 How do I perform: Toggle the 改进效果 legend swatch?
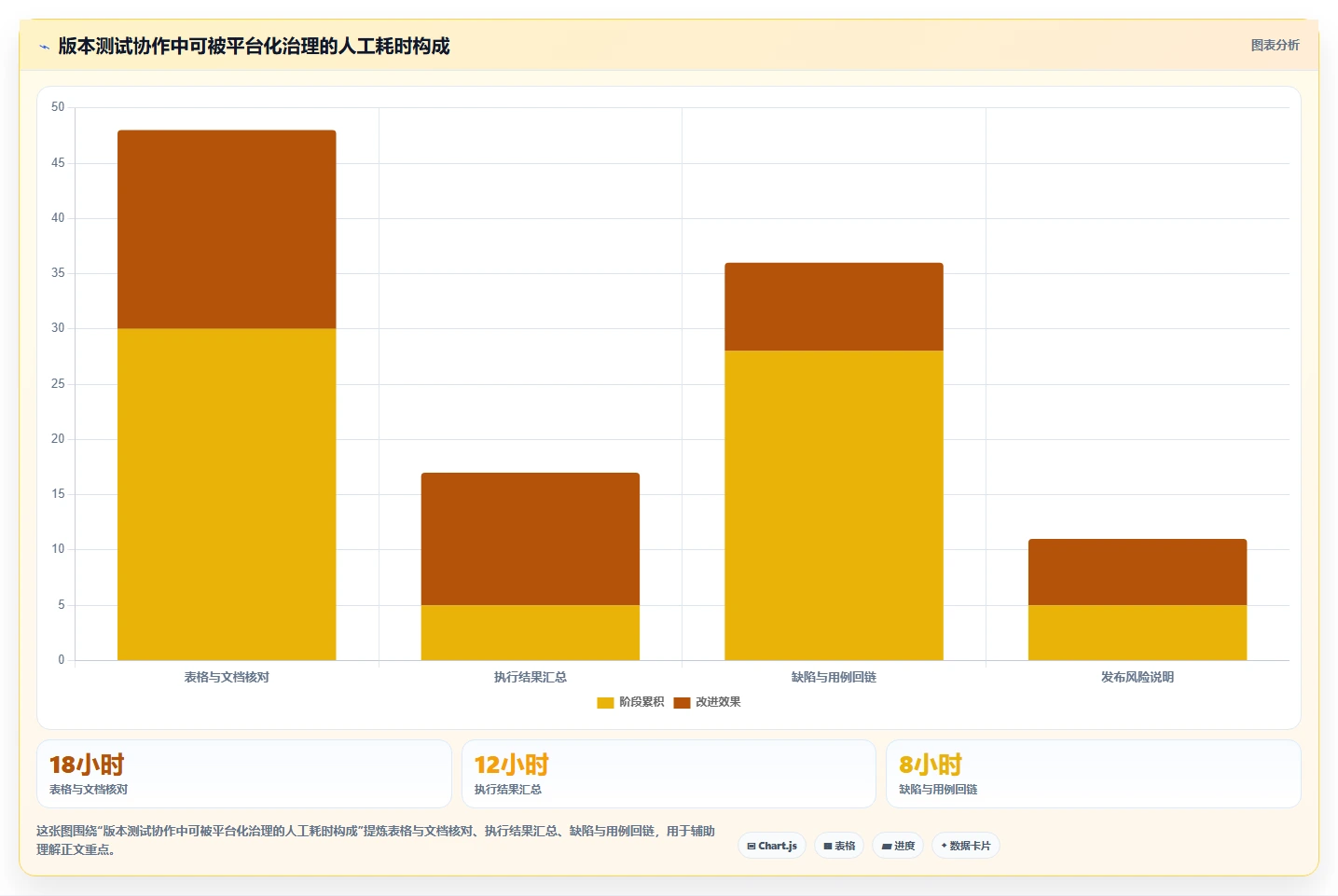tap(682, 702)
